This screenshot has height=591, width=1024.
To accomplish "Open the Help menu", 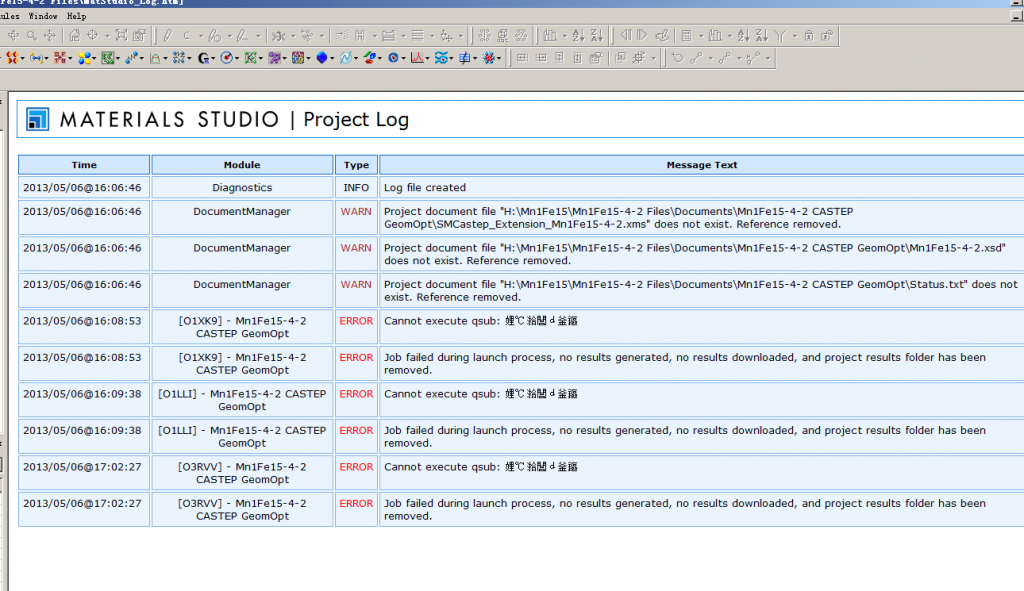I will tap(76, 16).
